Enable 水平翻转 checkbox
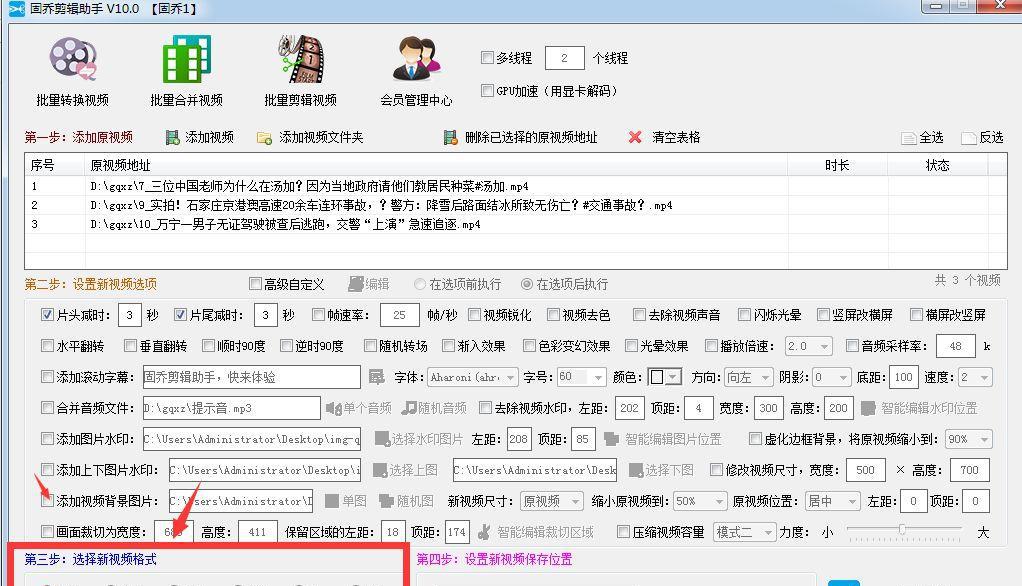 point(47,345)
